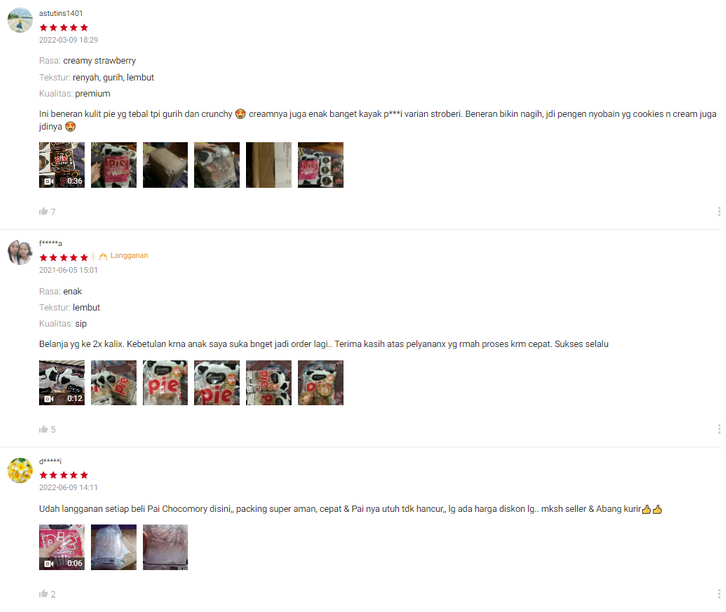Play the 0:36 review video
726x612 pixels.
point(62,165)
